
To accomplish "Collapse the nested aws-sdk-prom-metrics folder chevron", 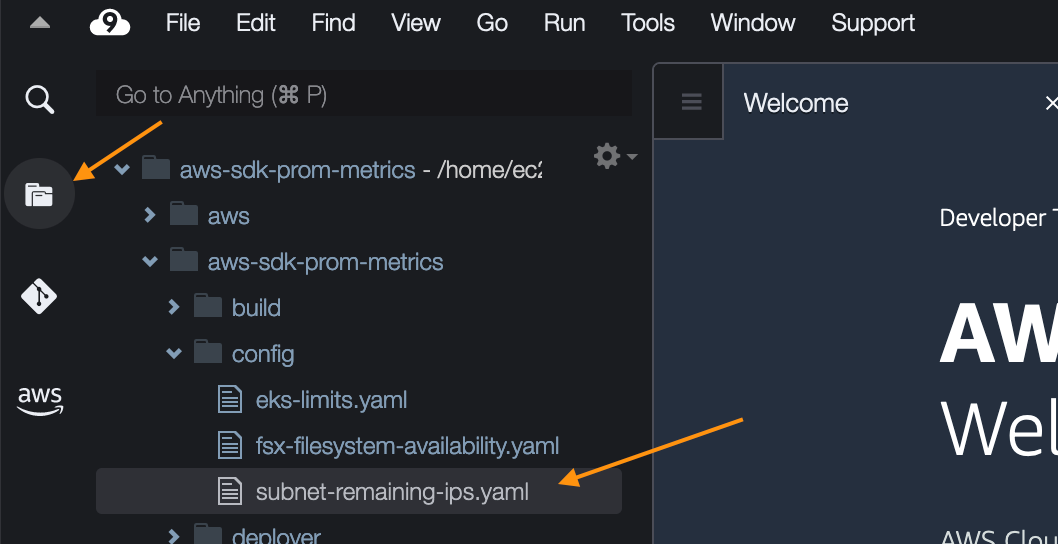I will [x=150, y=261].
